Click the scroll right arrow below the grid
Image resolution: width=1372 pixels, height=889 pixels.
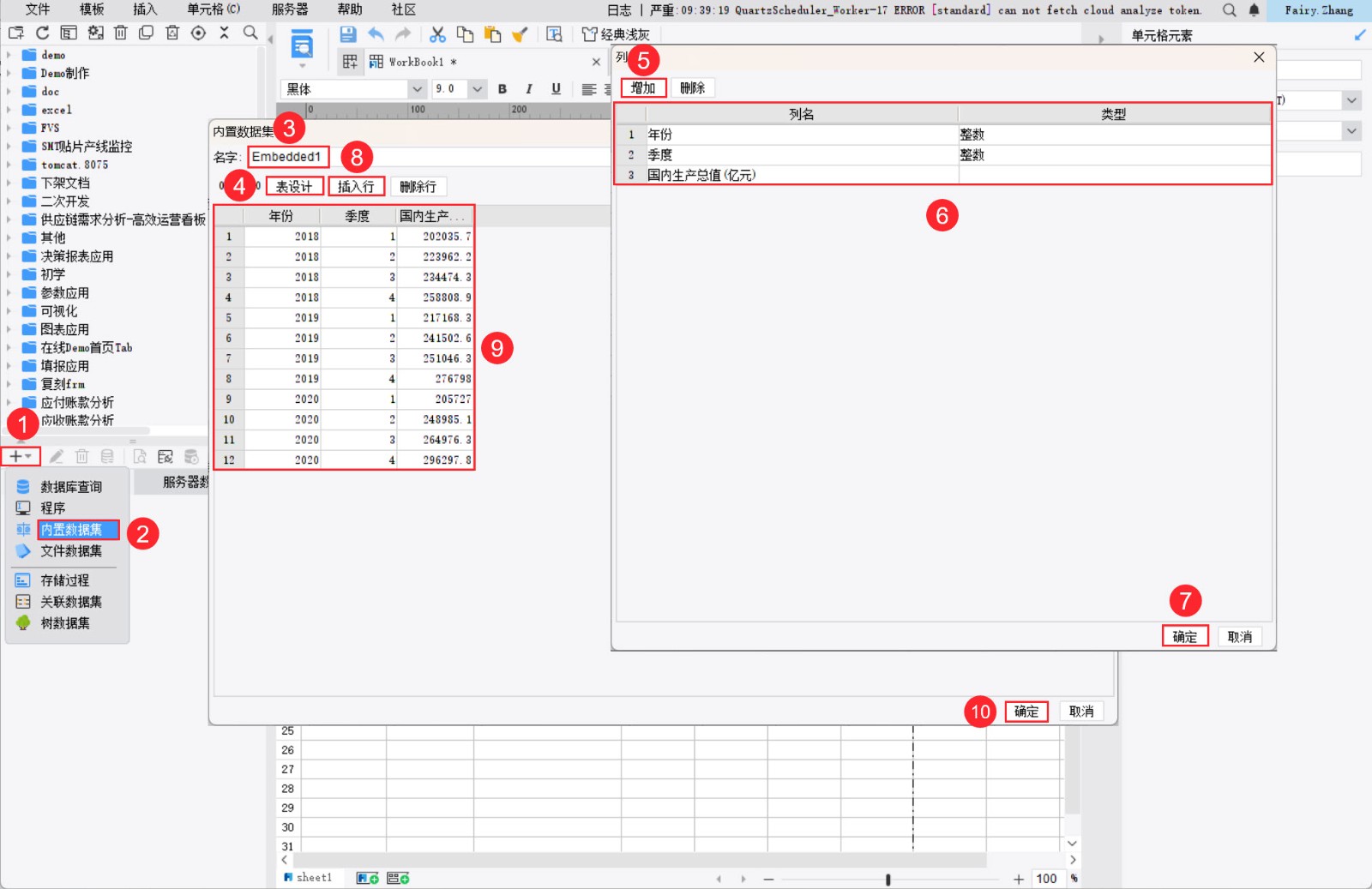1072,860
